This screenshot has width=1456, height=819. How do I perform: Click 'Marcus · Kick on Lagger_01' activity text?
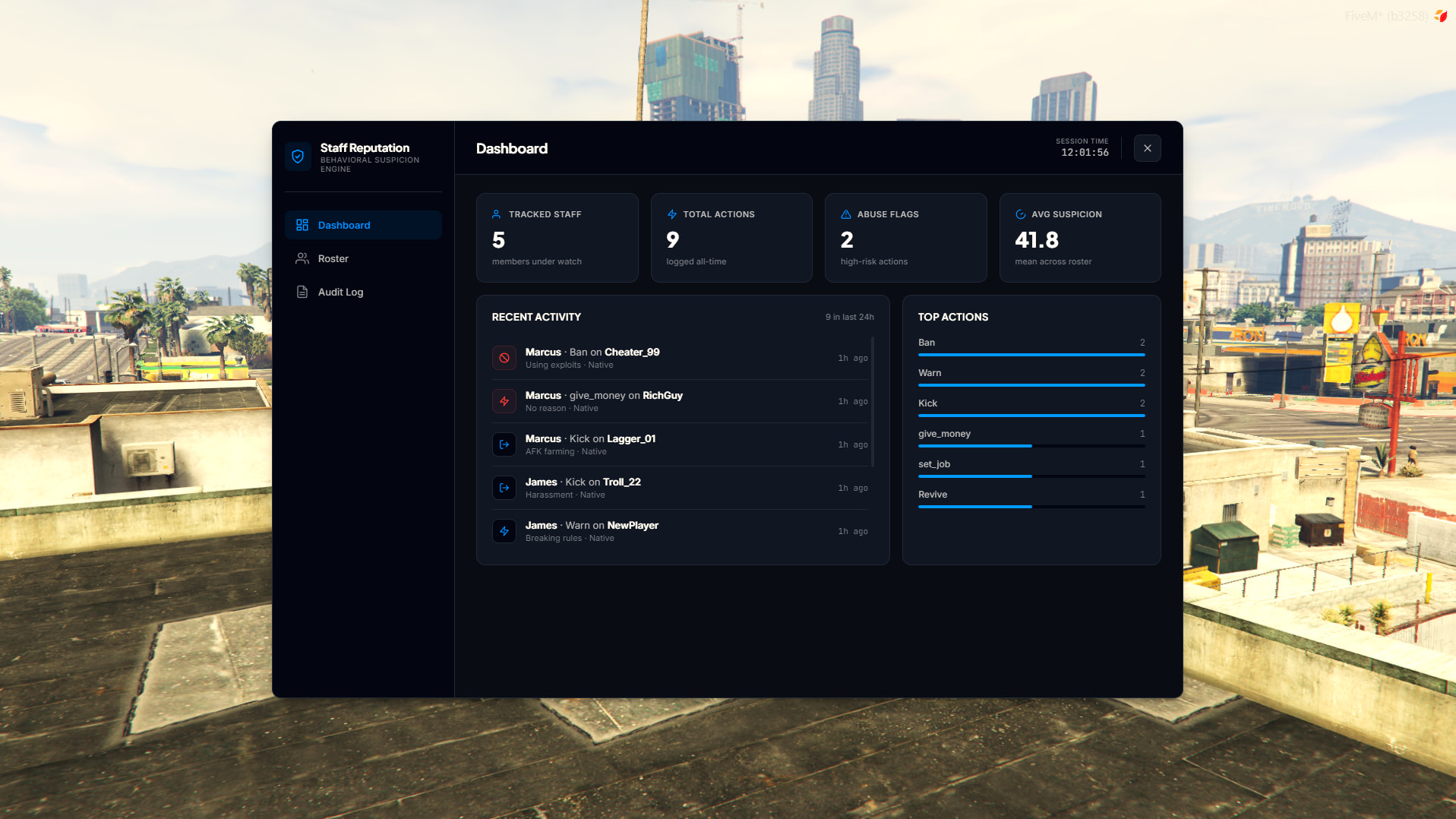(590, 438)
